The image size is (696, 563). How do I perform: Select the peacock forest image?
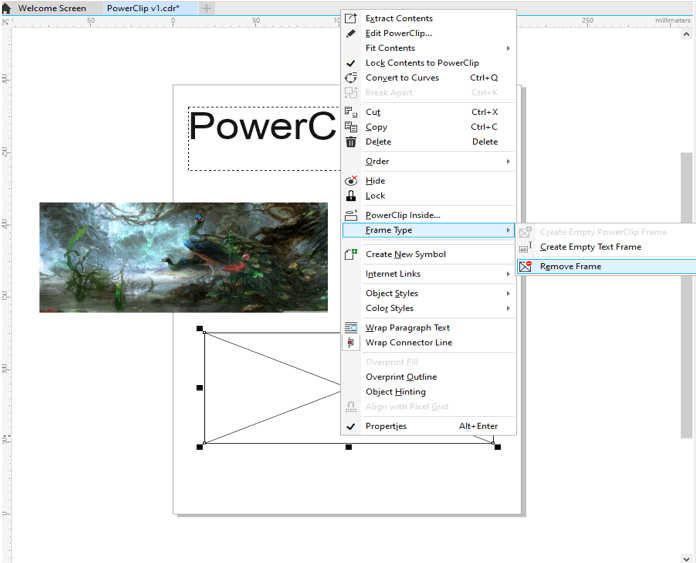tap(183, 258)
